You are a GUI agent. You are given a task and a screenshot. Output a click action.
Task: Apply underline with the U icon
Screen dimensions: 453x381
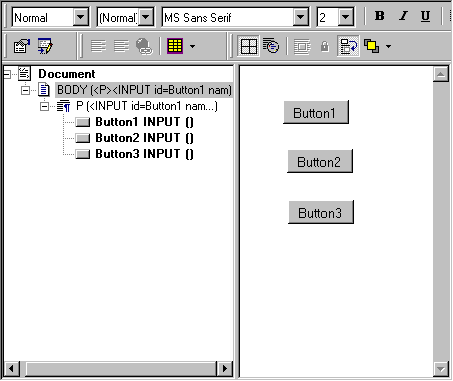pyautogui.click(x=425, y=16)
